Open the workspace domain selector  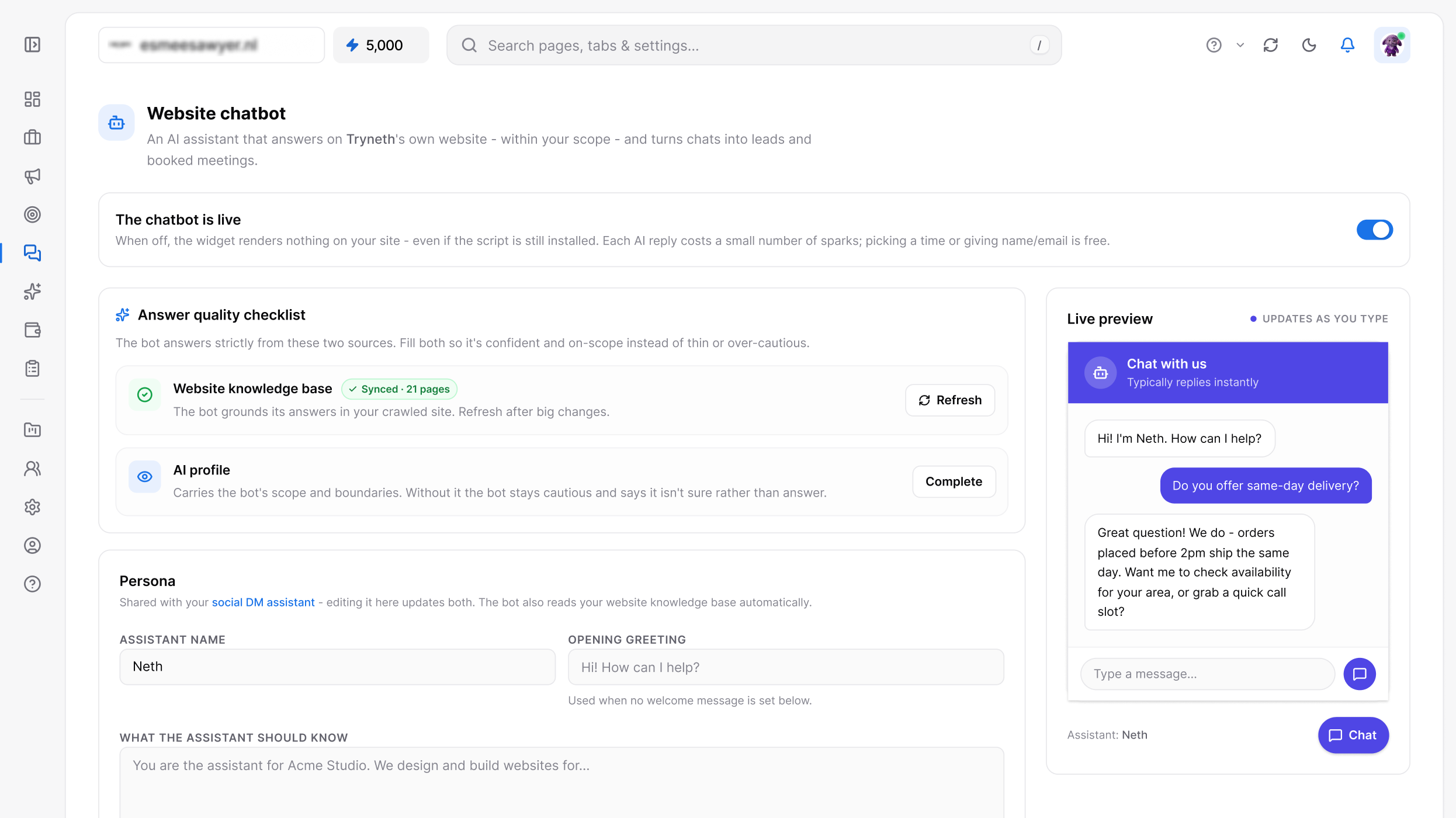pyautogui.click(x=212, y=45)
